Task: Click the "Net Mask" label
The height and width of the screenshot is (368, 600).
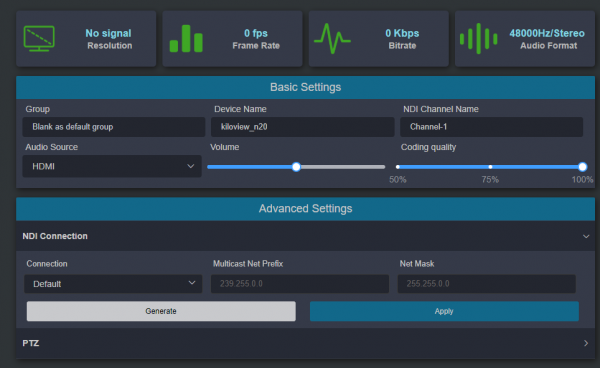Action: coord(417,264)
